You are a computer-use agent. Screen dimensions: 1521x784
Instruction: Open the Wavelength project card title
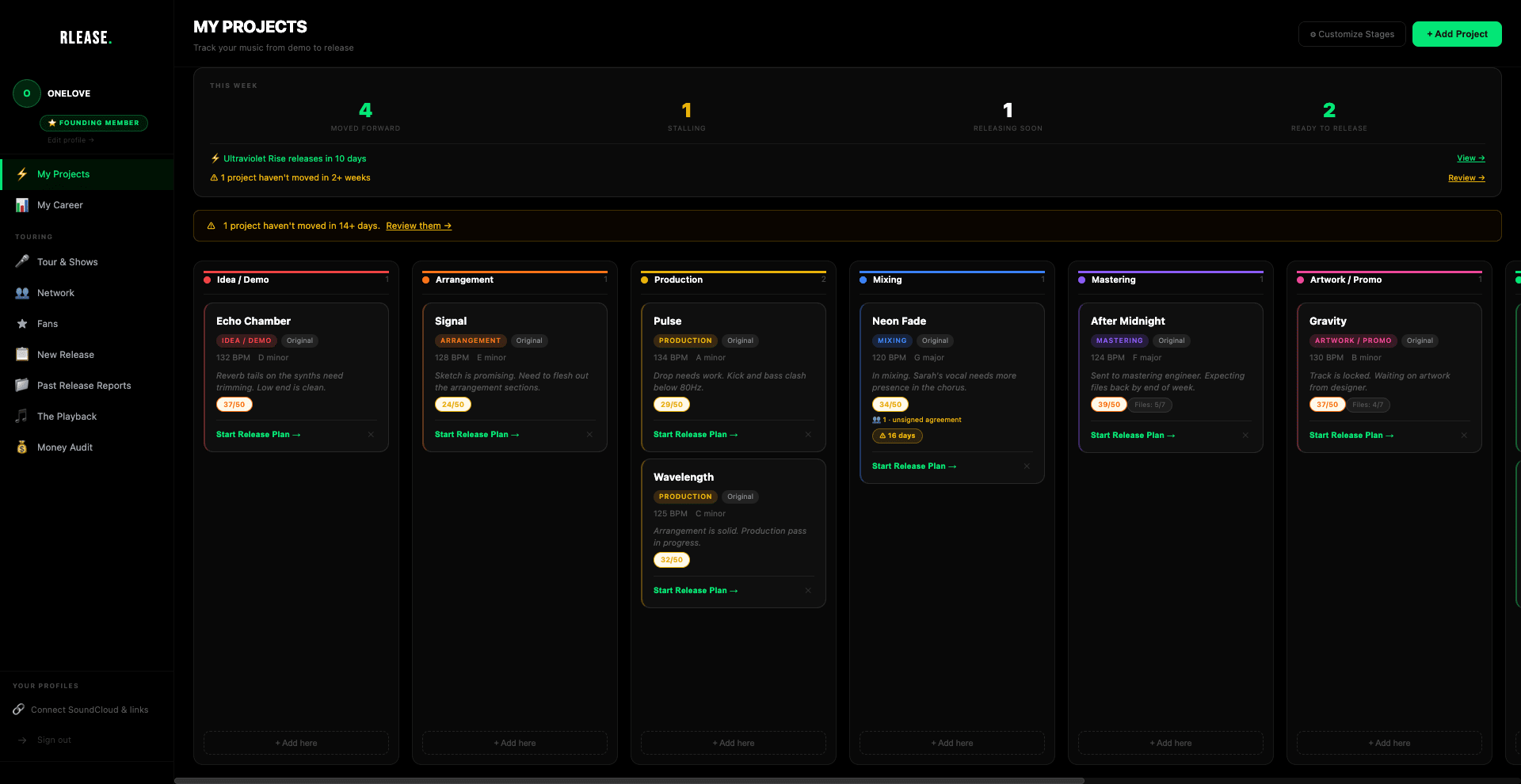coord(684,478)
